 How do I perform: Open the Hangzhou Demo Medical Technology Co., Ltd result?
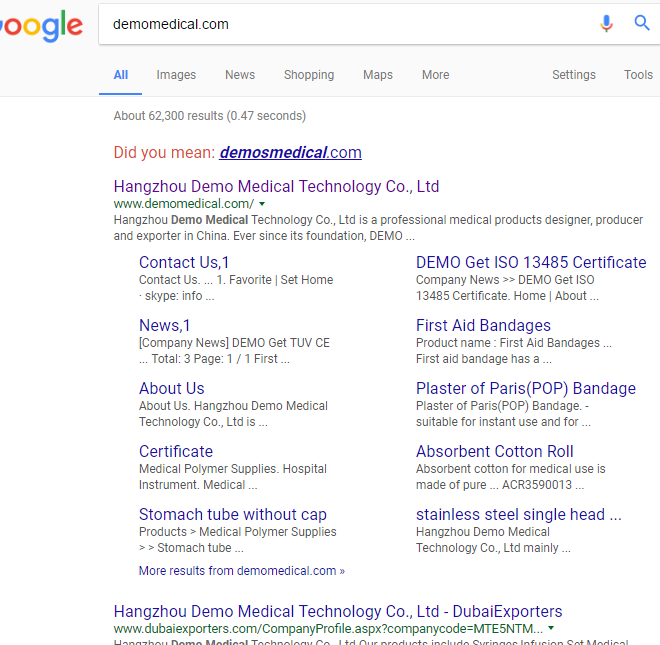(276, 187)
